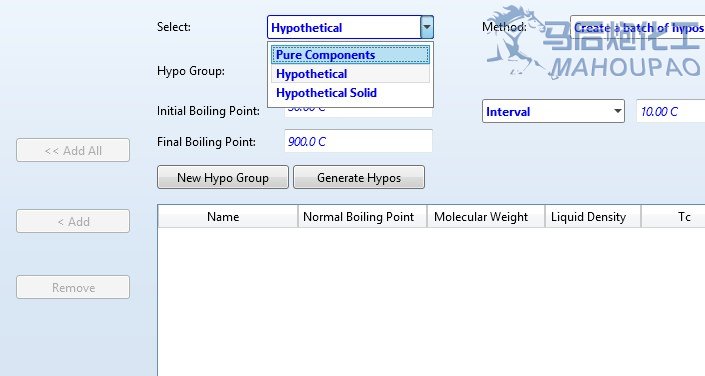The height and width of the screenshot is (376, 705).
Task: Click the Initial Boiling Point value field
Action: tap(358, 112)
